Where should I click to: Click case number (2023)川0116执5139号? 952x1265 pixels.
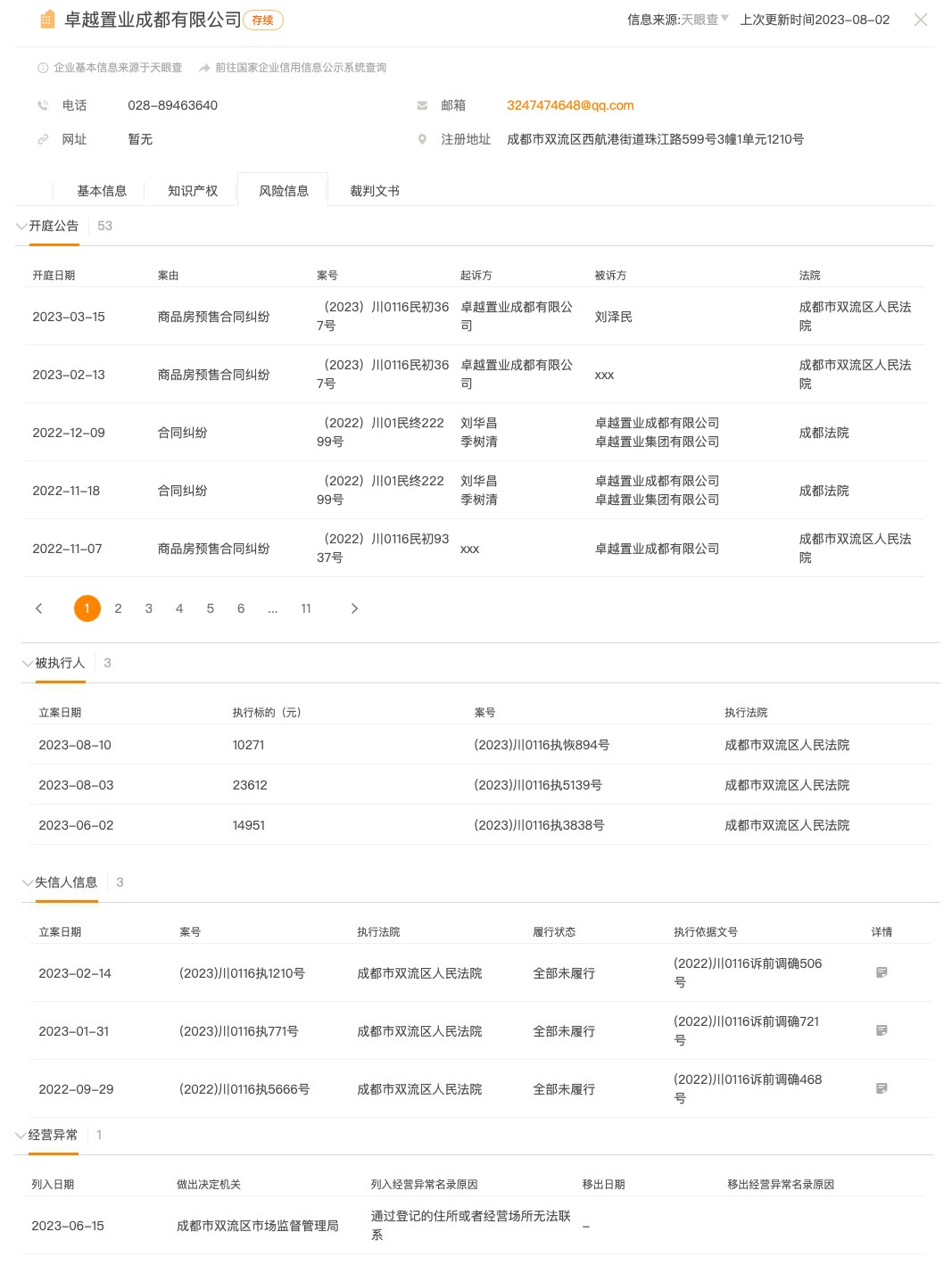538,785
